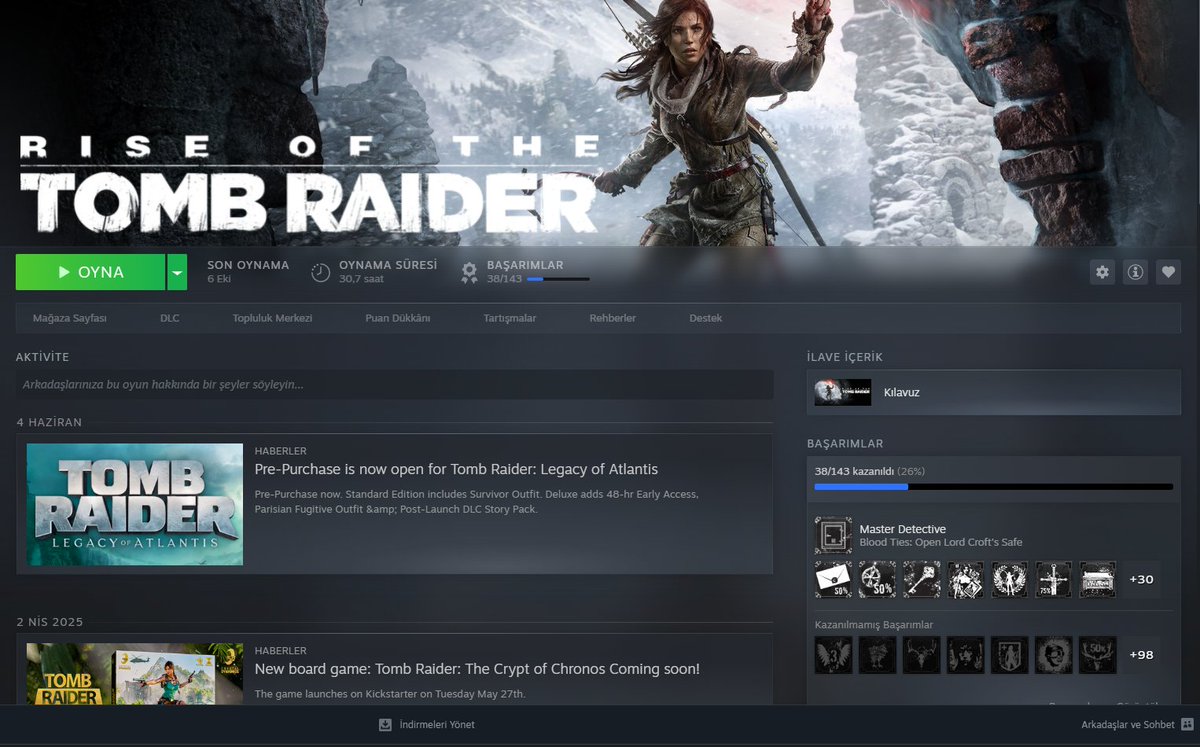The width and height of the screenshot is (1200, 747).
Task: Select locked man with glasses achievement icon
Action: pyautogui.click(x=1054, y=655)
